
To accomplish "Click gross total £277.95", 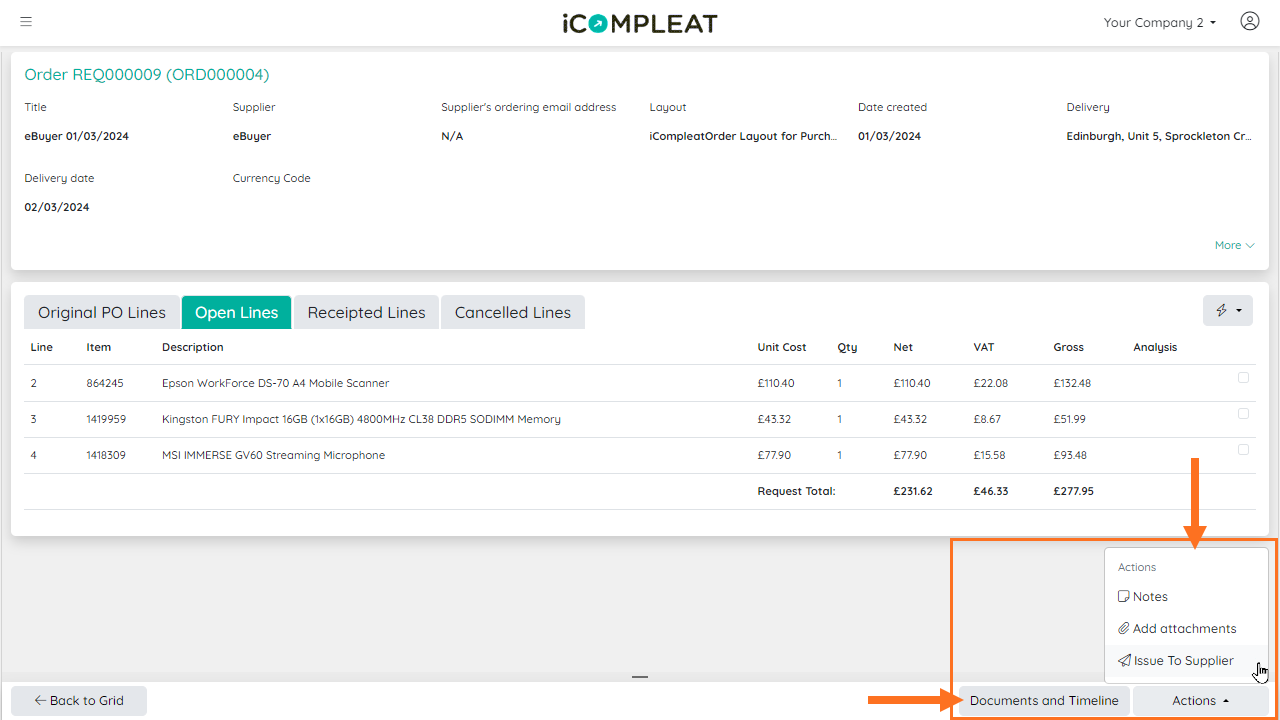I will 1073,492.
